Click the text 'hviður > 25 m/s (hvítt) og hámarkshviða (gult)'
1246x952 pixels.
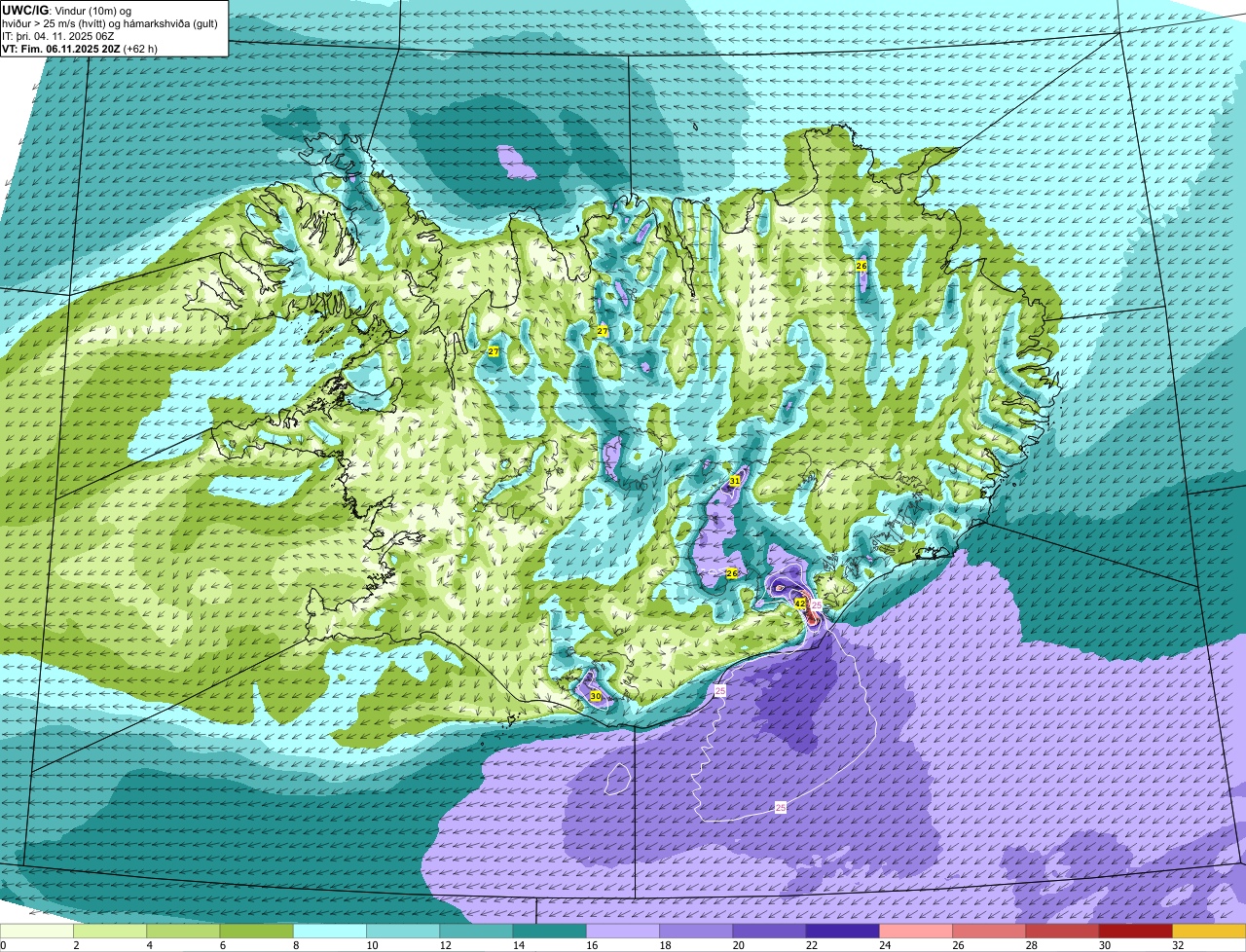tap(110, 22)
